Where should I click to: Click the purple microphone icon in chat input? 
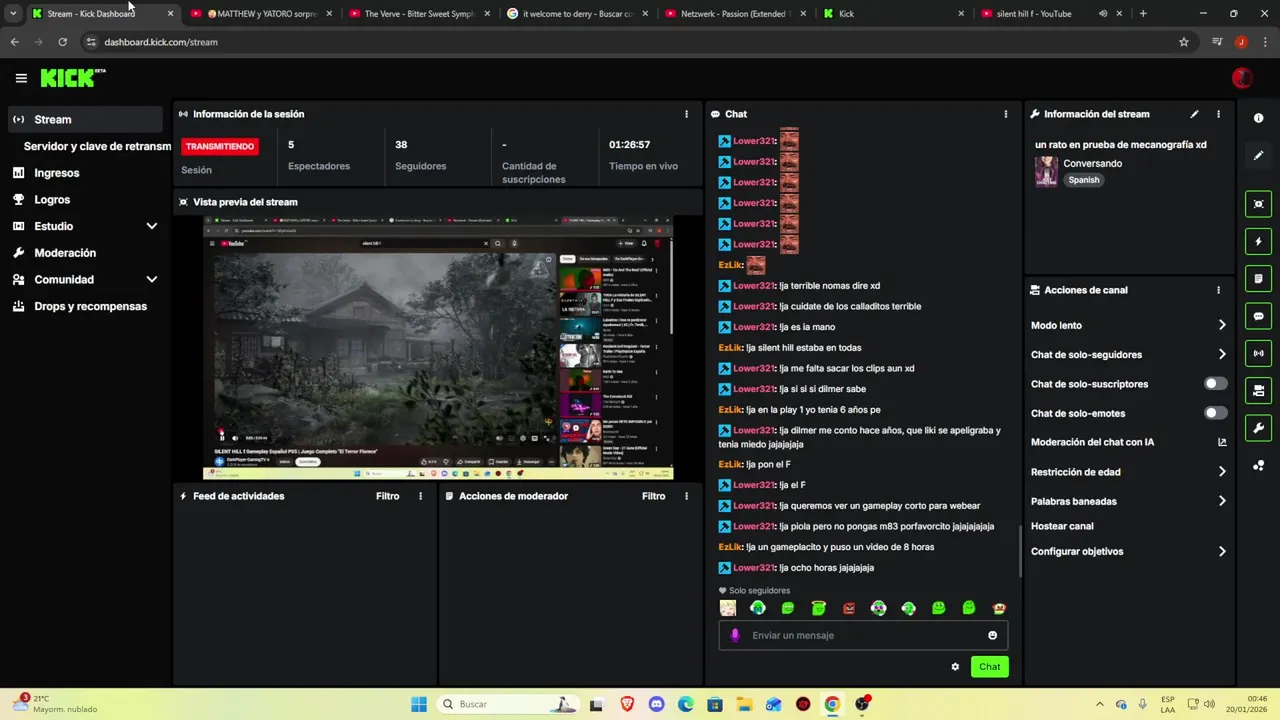[735, 635]
